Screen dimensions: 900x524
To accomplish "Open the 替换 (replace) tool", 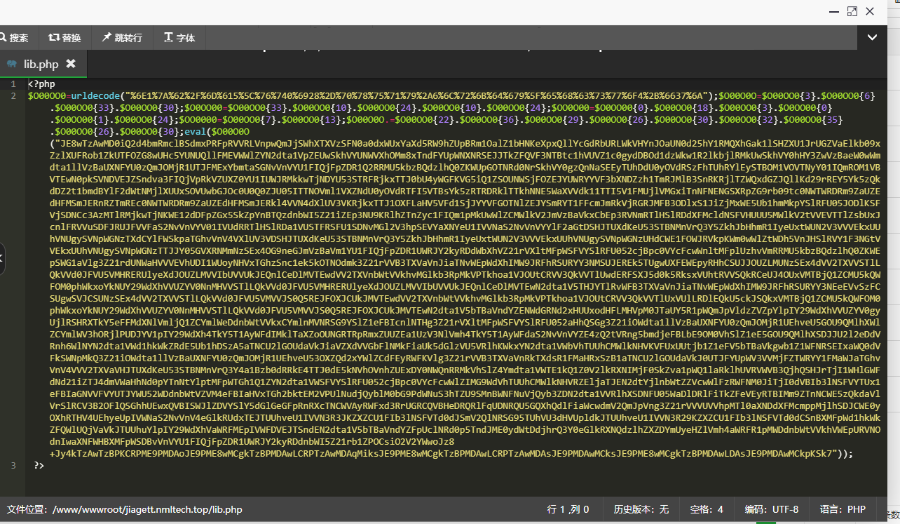I will (x=65, y=38).
